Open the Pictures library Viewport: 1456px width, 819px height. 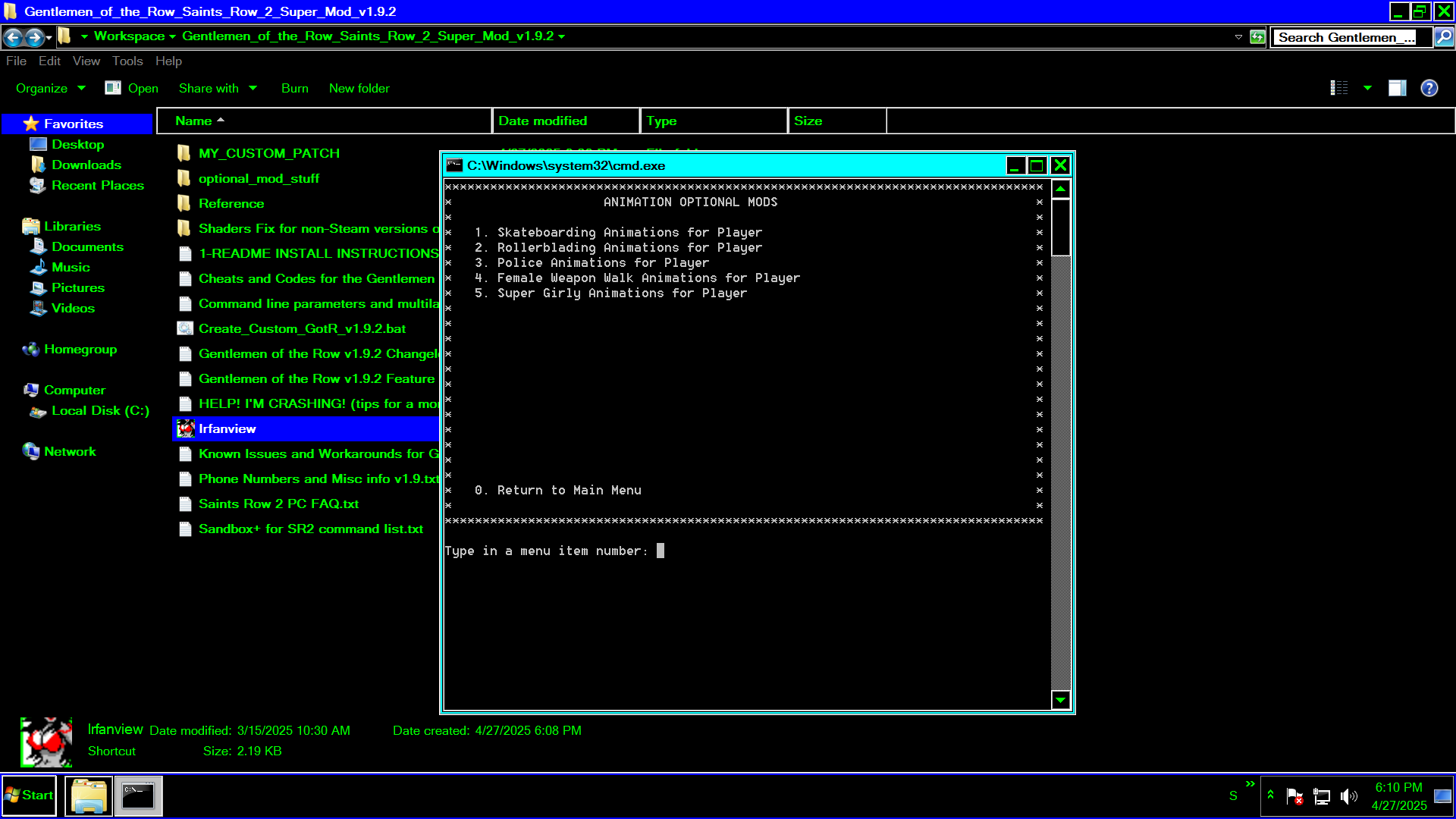[78, 287]
